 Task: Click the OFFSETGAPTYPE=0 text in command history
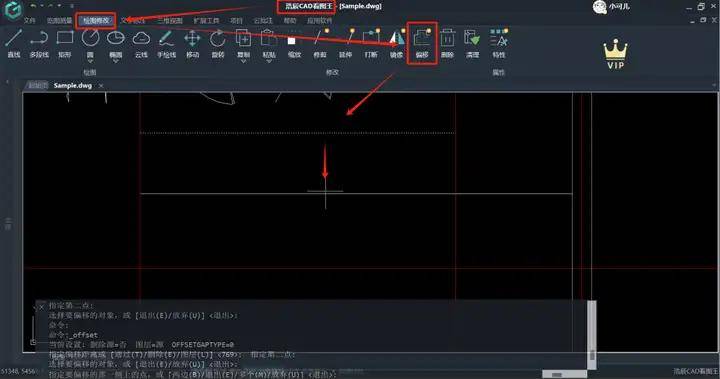pos(202,344)
